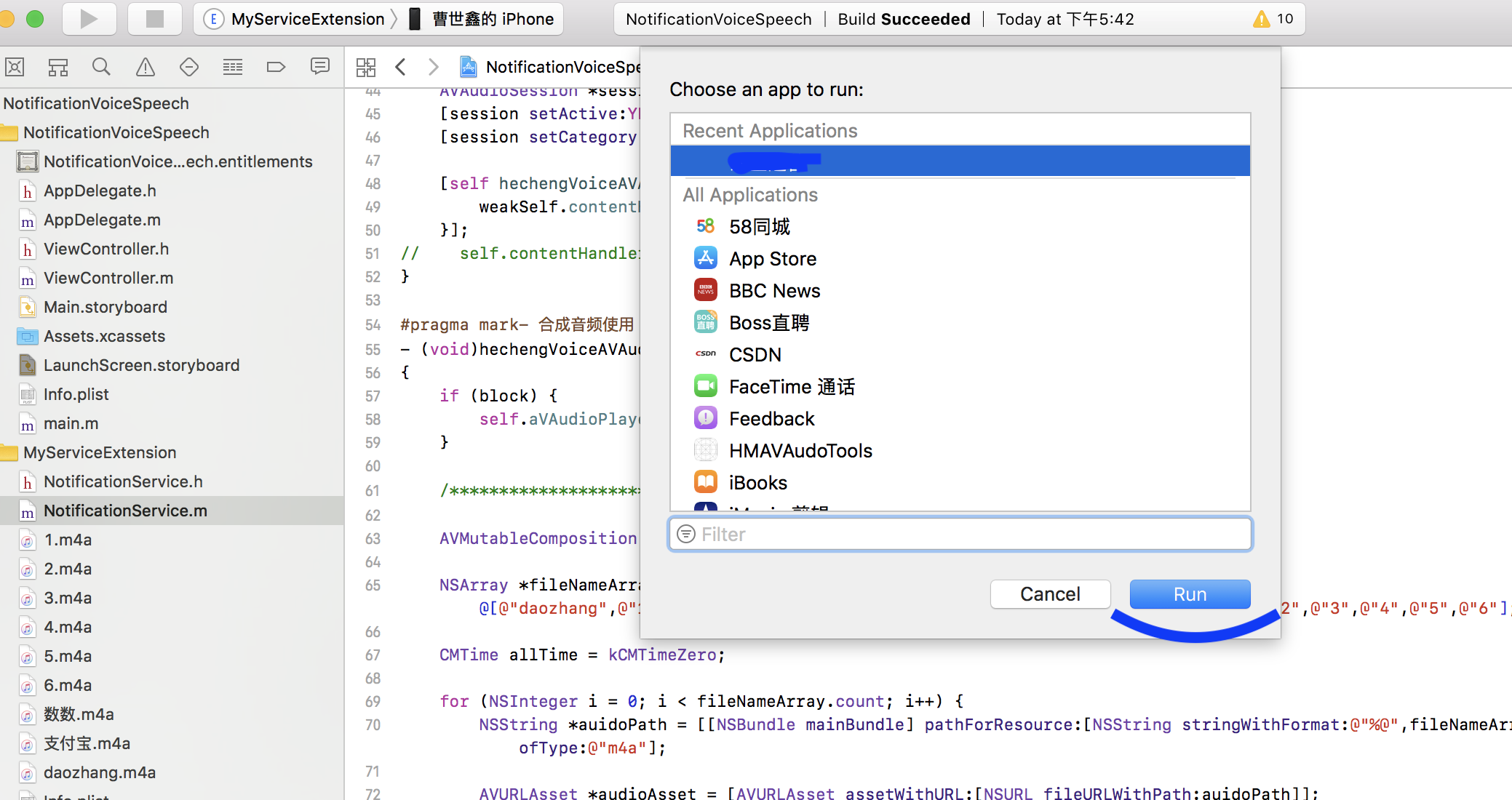Choose BBC News from the app list
The width and height of the screenshot is (1512, 800).
pyautogui.click(x=960, y=291)
